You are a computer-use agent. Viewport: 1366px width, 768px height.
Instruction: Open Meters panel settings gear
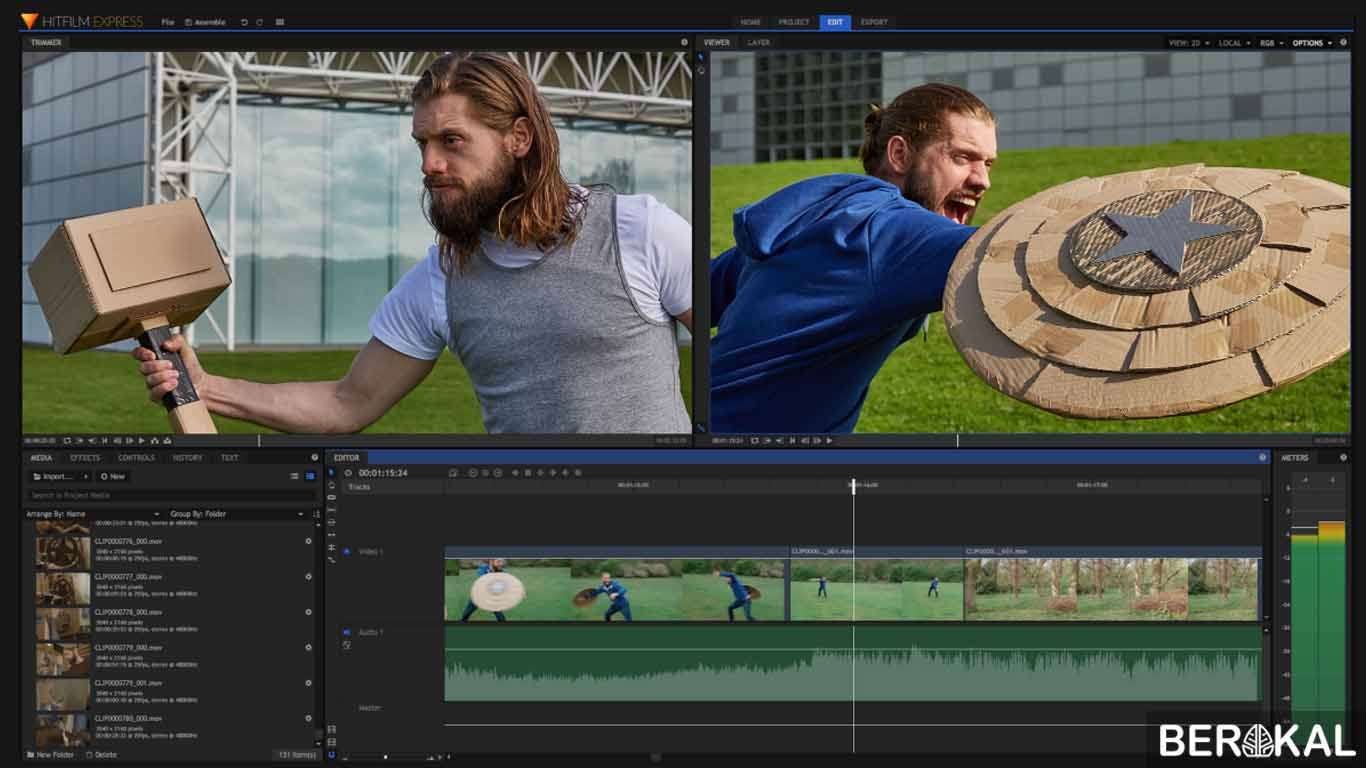1343,458
